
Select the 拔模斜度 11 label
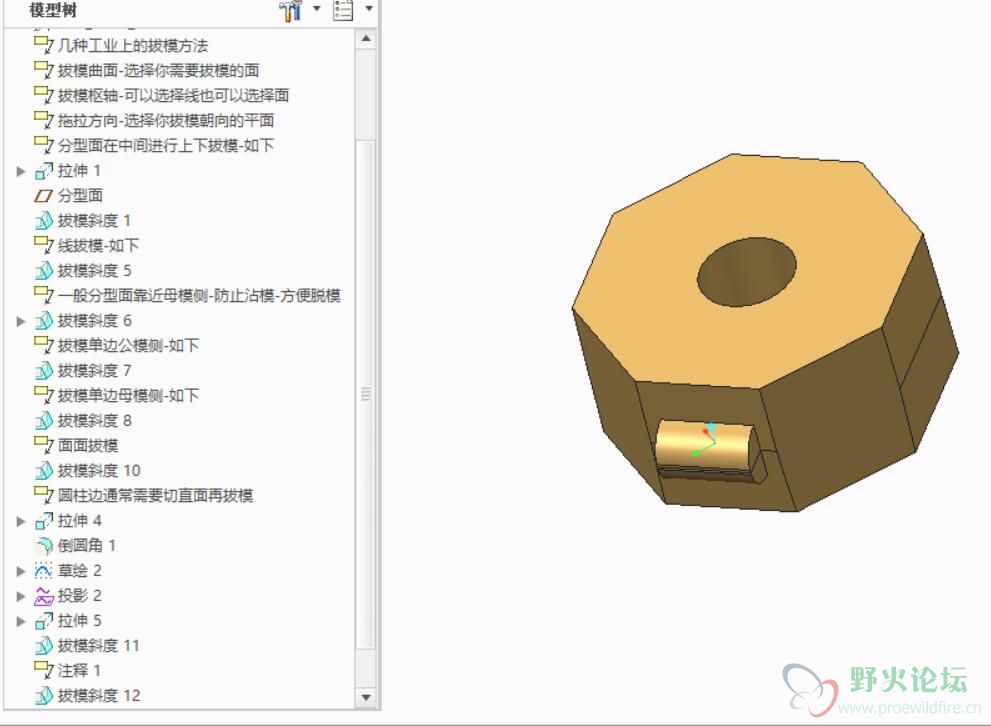[x=98, y=646]
